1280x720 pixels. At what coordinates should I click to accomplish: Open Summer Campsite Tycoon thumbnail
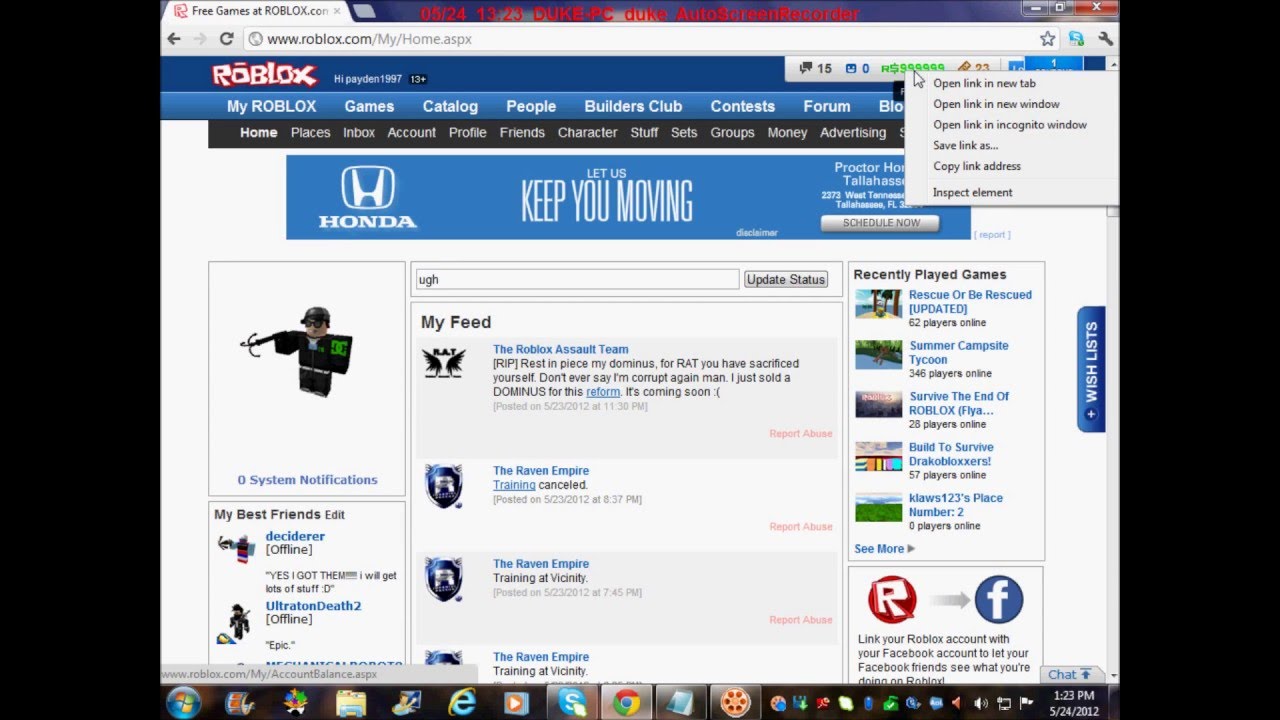pyautogui.click(x=878, y=355)
